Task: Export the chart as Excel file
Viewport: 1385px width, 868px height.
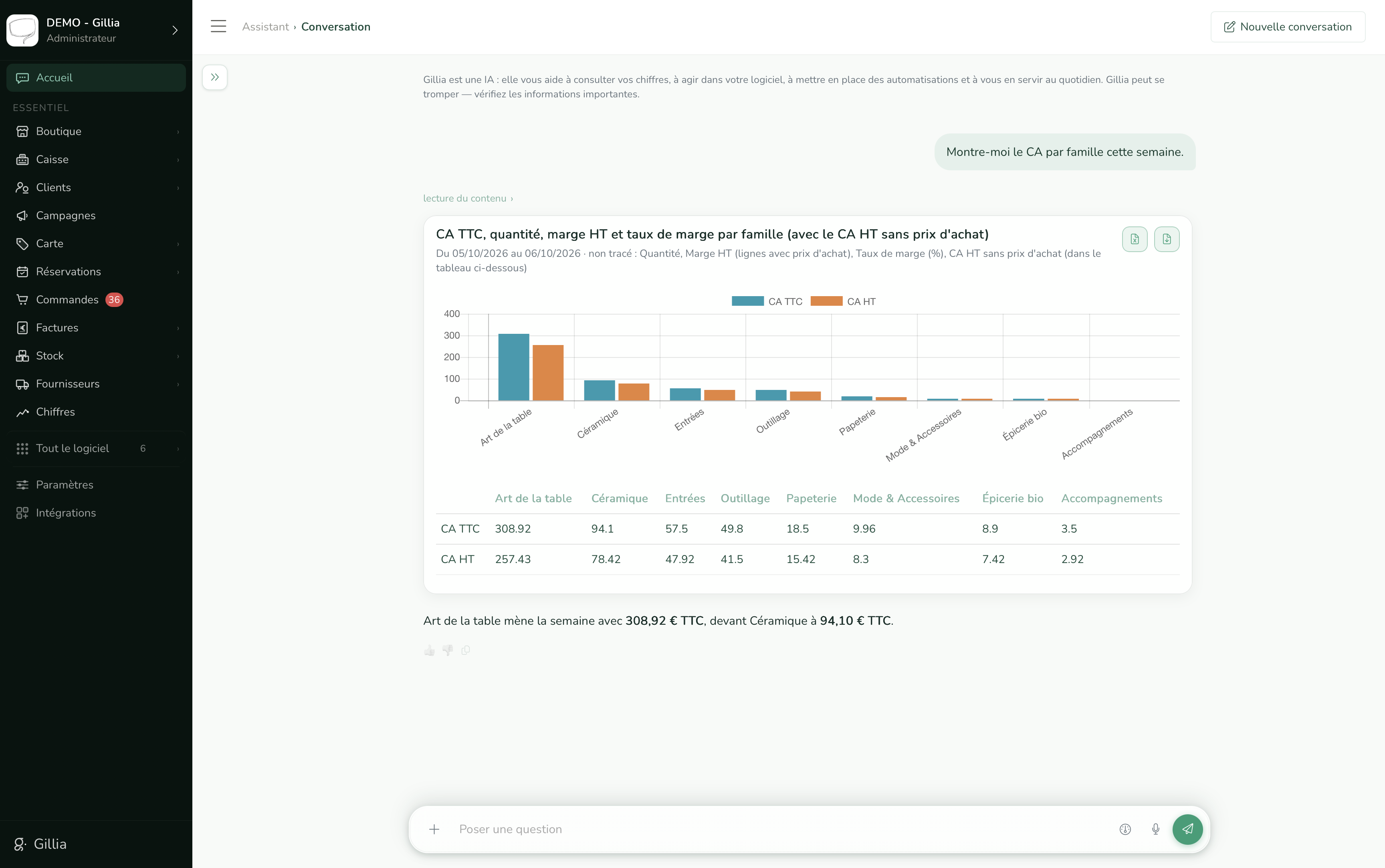Action: coord(1134,239)
